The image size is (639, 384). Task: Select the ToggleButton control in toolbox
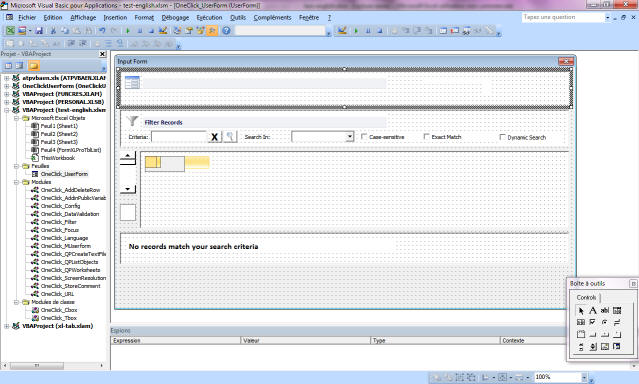coord(617,322)
